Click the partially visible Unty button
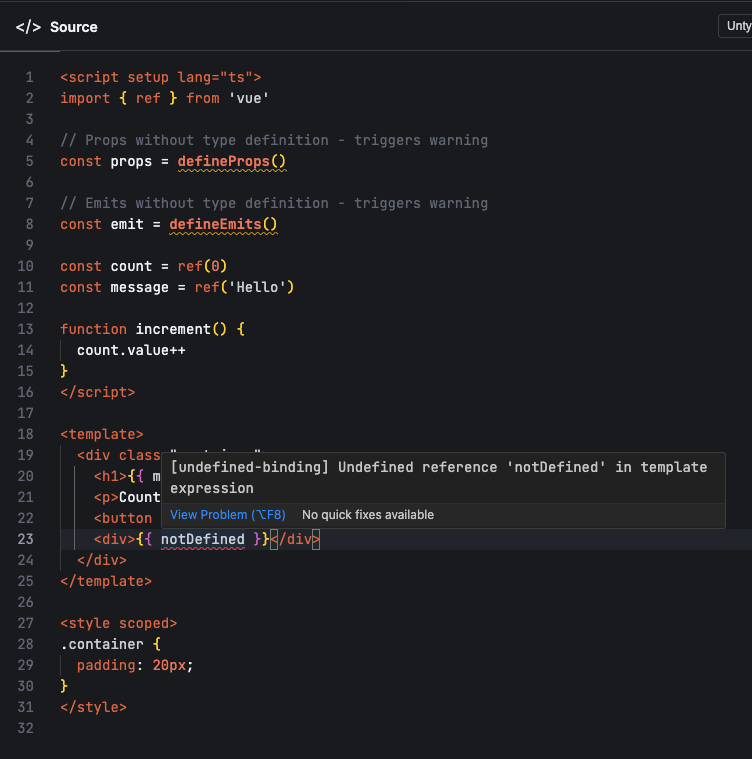Screen dimensions: 752x759 pyautogui.click(x=737, y=26)
